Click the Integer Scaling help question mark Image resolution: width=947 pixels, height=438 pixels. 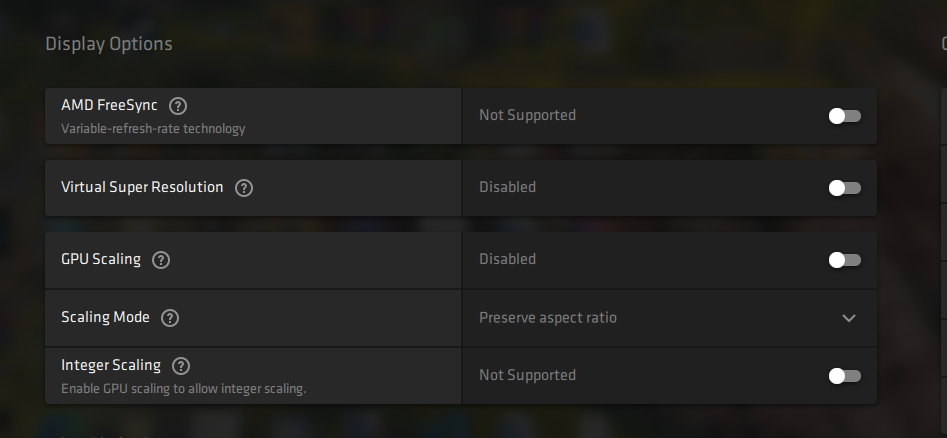point(181,366)
